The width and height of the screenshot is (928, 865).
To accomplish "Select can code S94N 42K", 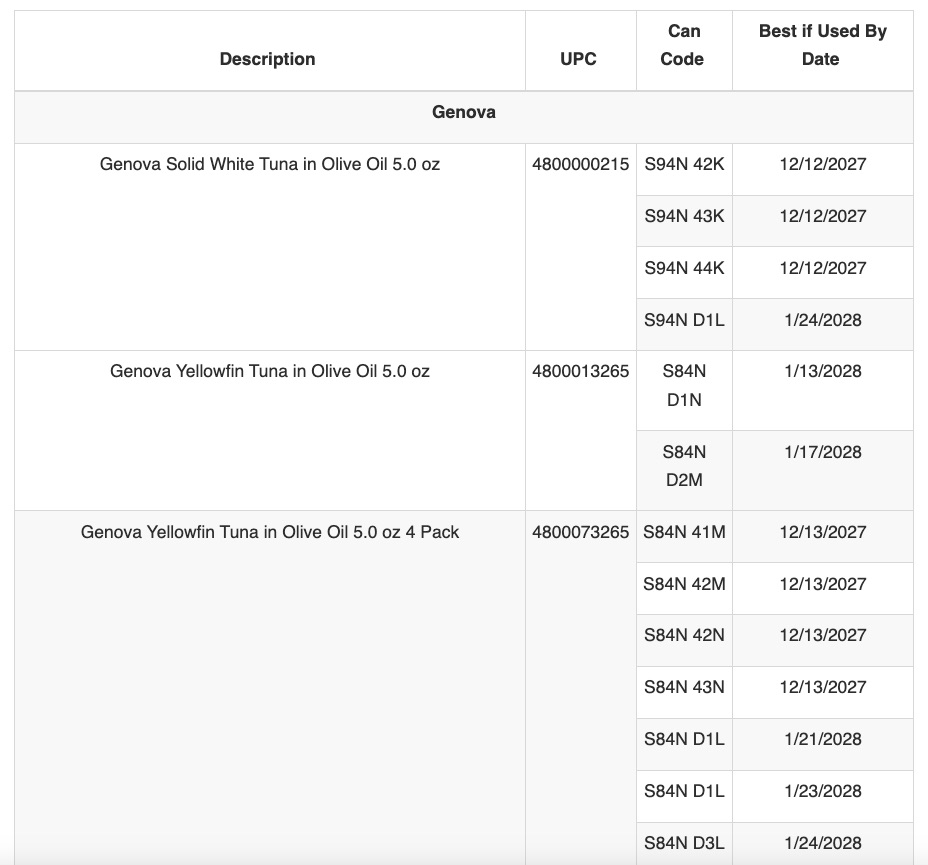I will pyautogui.click(x=684, y=164).
